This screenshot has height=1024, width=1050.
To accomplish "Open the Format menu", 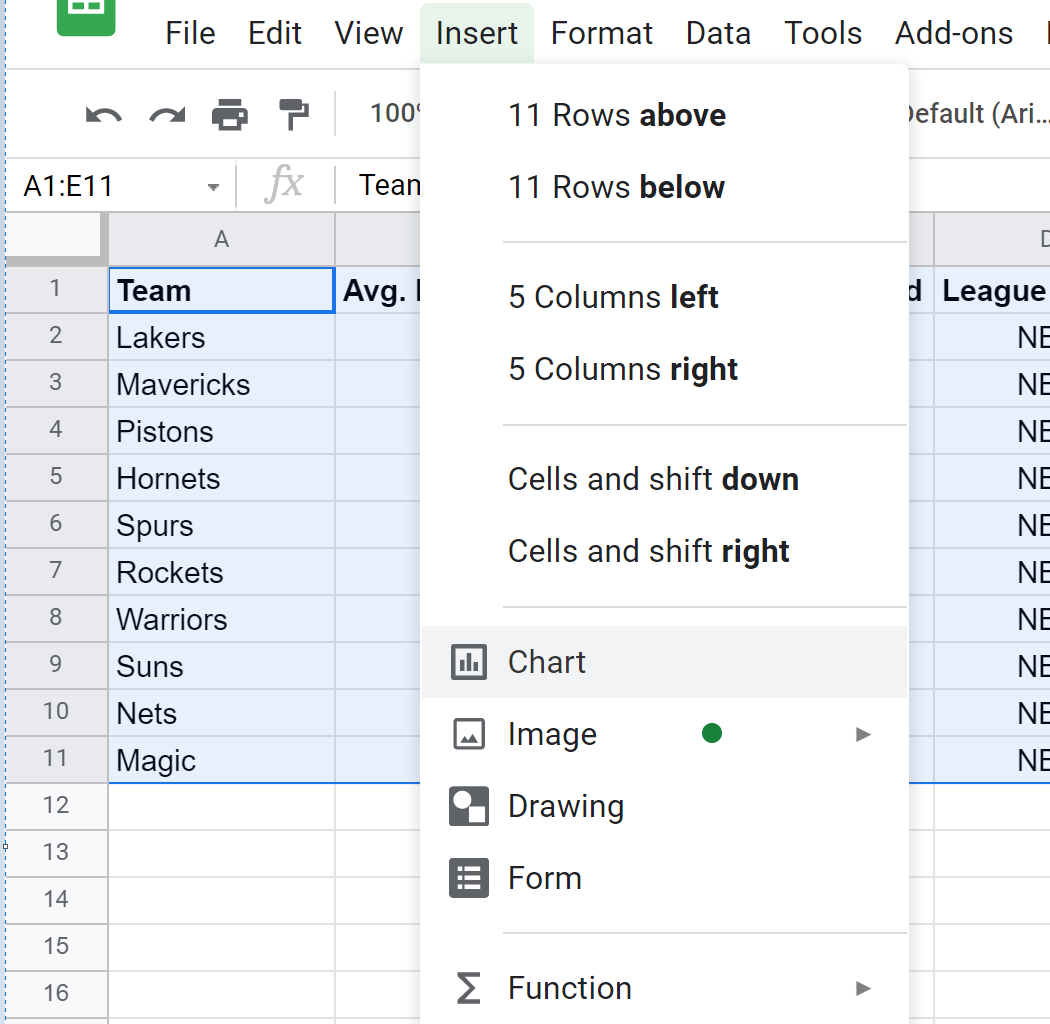I will click(x=601, y=33).
